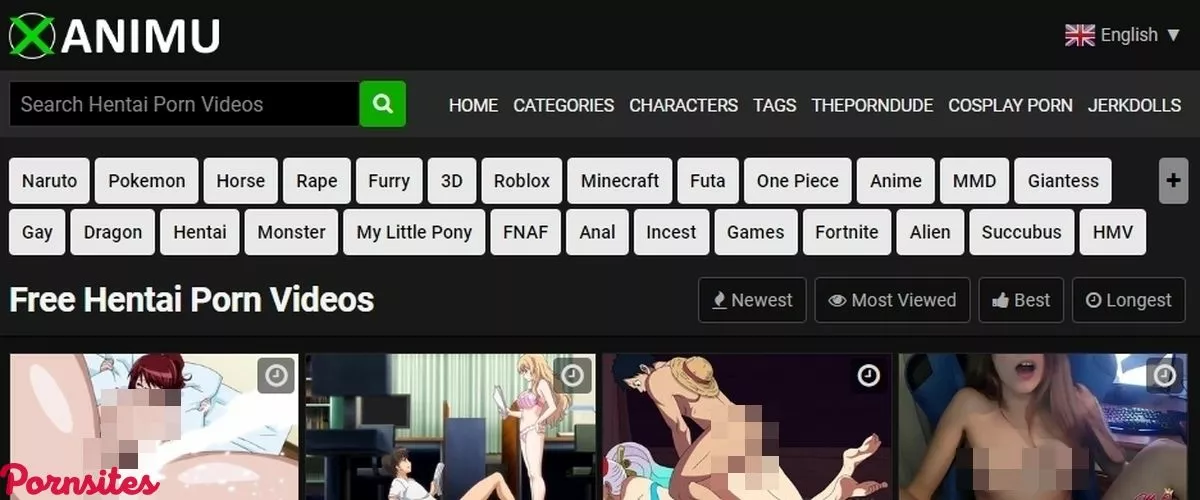Open the CHARACTERS menu item
This screenshot has width=1200, height=500.
pyautogui.click(x=683, y=105)
